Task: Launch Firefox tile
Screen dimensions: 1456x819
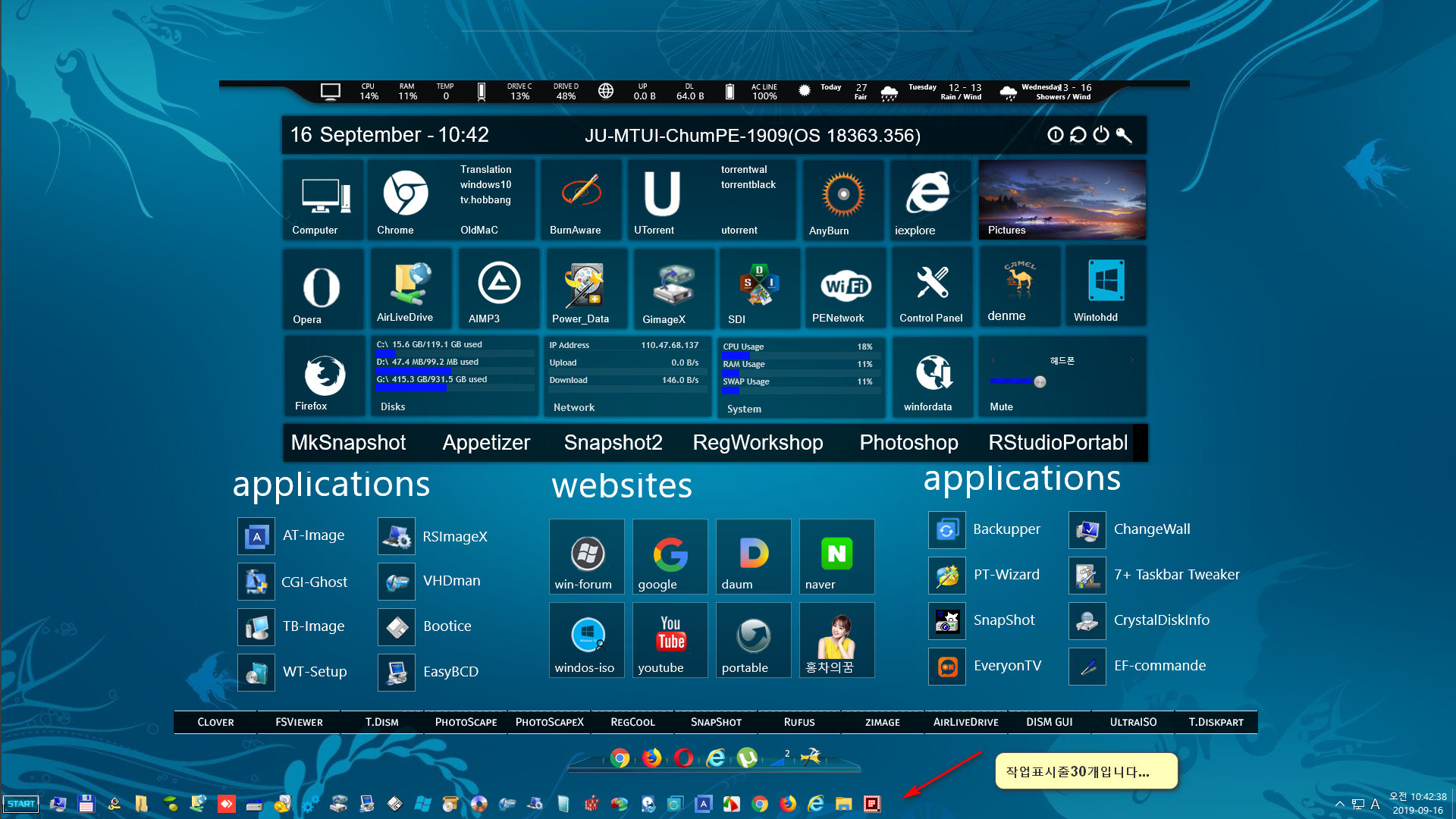Action: pos(325,377)
